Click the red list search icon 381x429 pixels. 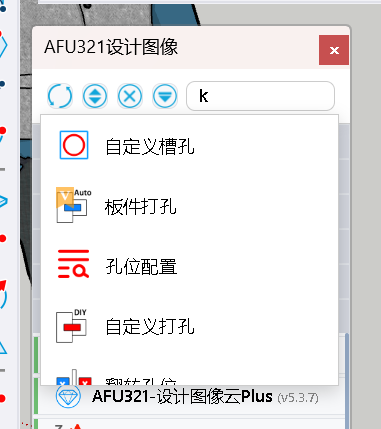(x=73, y=264)
